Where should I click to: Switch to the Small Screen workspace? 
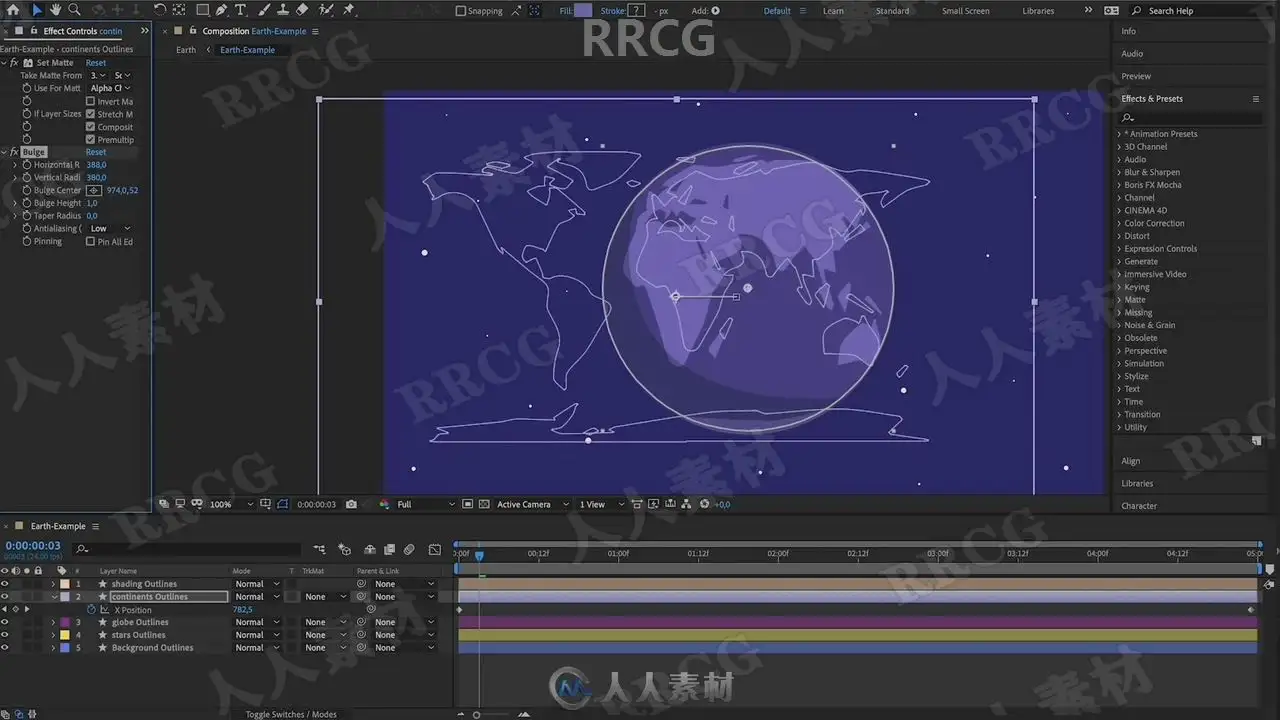coord(965,11)
